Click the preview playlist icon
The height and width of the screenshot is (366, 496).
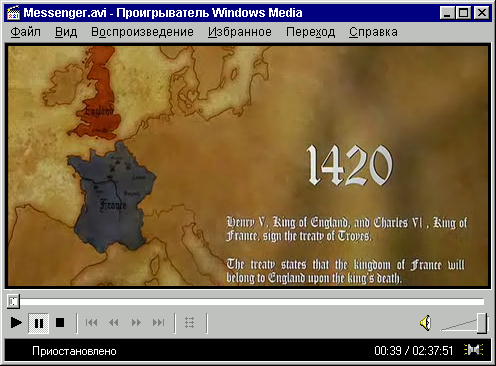190,323
